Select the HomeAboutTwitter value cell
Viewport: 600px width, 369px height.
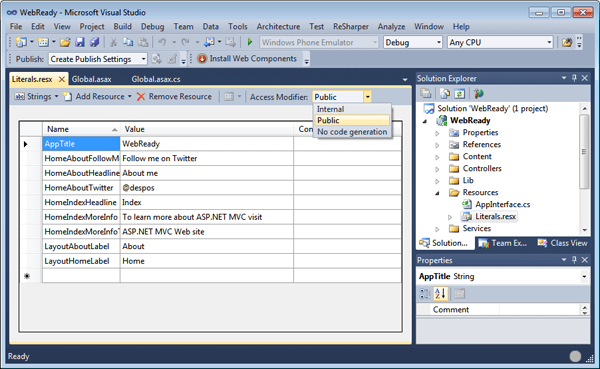(x=207, y=188)
